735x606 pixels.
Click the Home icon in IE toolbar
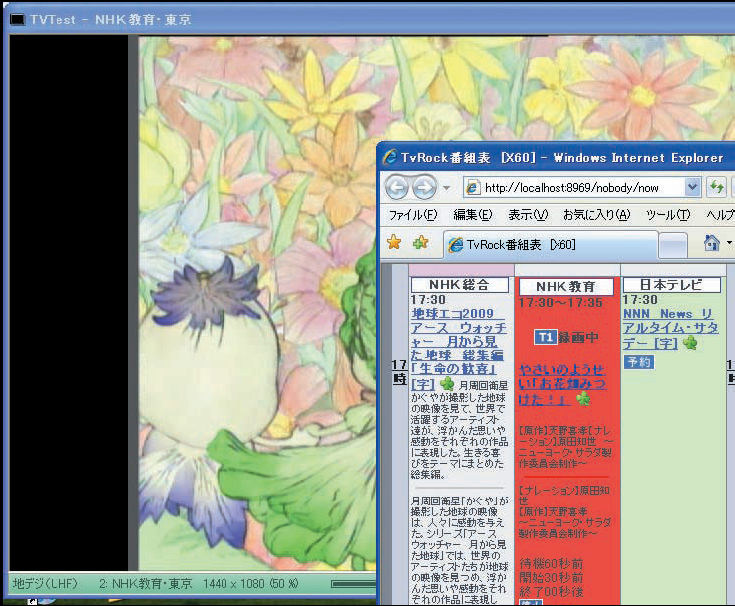point(712,243)
